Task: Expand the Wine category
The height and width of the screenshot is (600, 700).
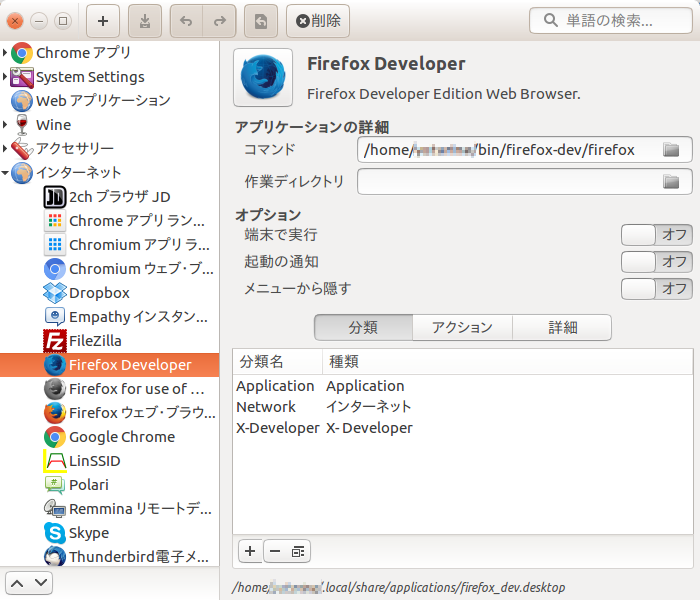Action: point(4,125)
